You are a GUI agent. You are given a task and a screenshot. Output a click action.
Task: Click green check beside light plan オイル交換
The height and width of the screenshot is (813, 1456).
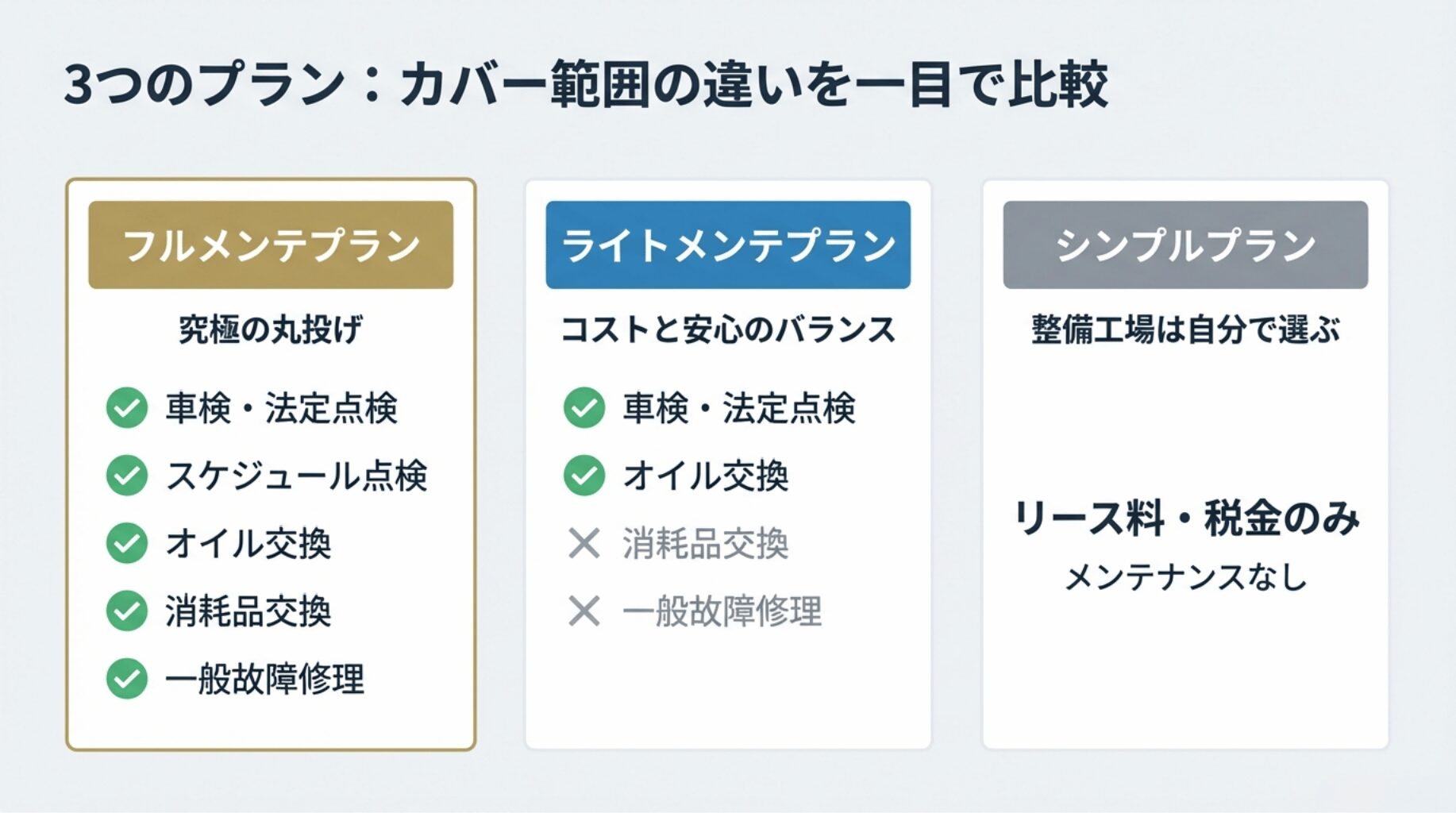pos(584,476)
